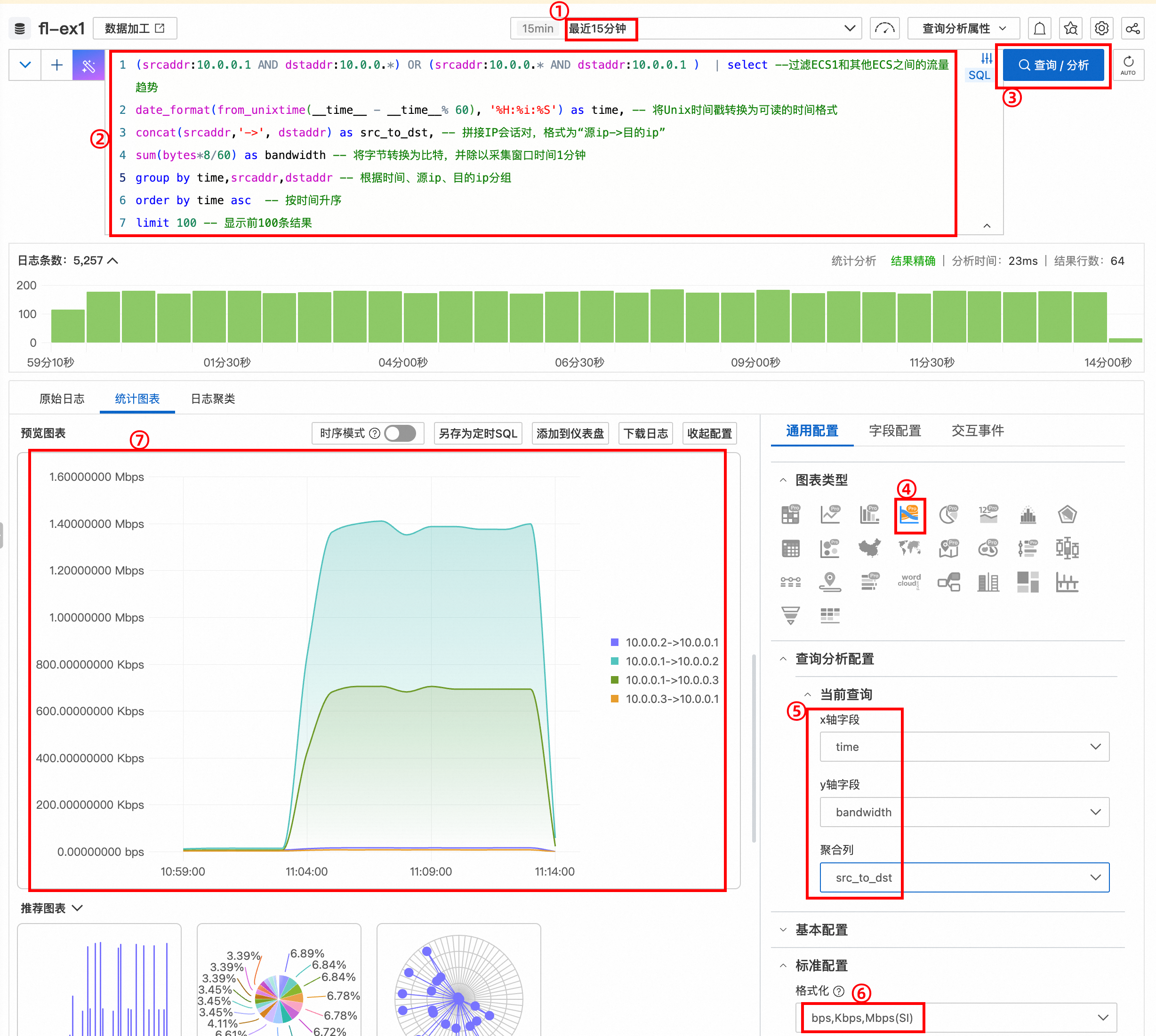Select the candlestick box chart icon
1156x1036 pixels.
pyautogui.click(x=1067, y=548)
